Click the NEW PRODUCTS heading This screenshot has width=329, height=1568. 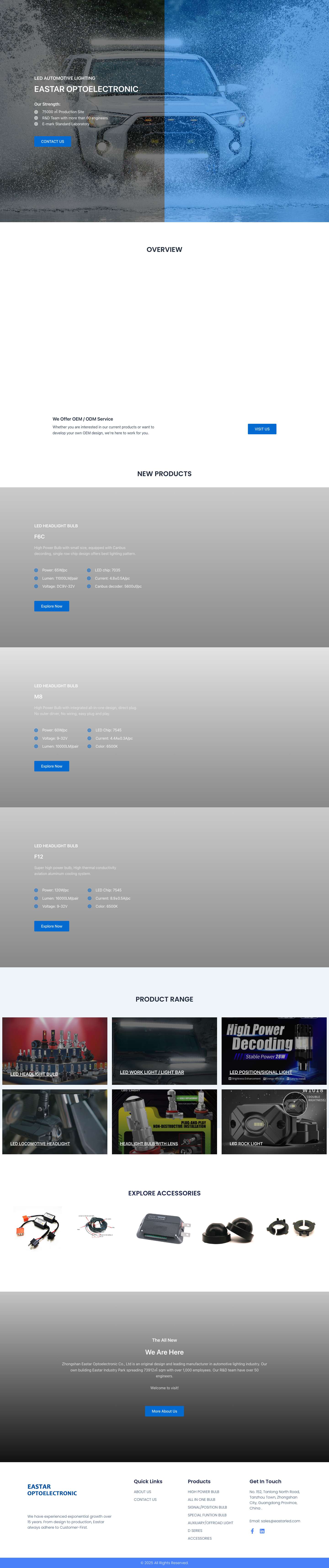164,474
